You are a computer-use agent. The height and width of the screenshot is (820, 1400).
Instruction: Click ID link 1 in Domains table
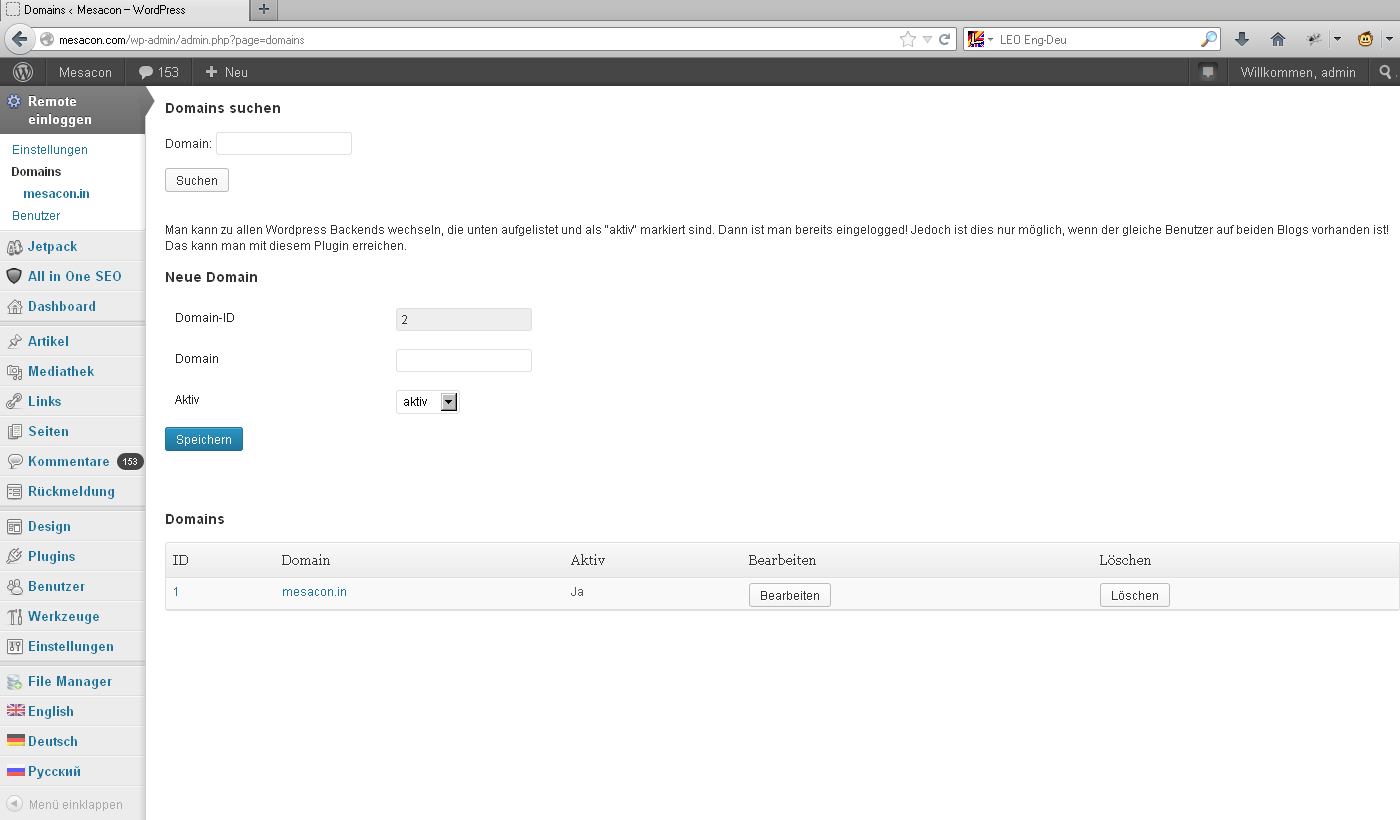(176, 592)
